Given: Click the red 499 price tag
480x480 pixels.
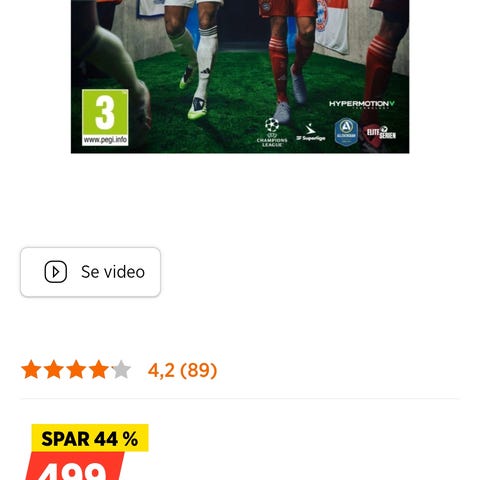Looking at the screenshot, I should click(x=75, y=466).
